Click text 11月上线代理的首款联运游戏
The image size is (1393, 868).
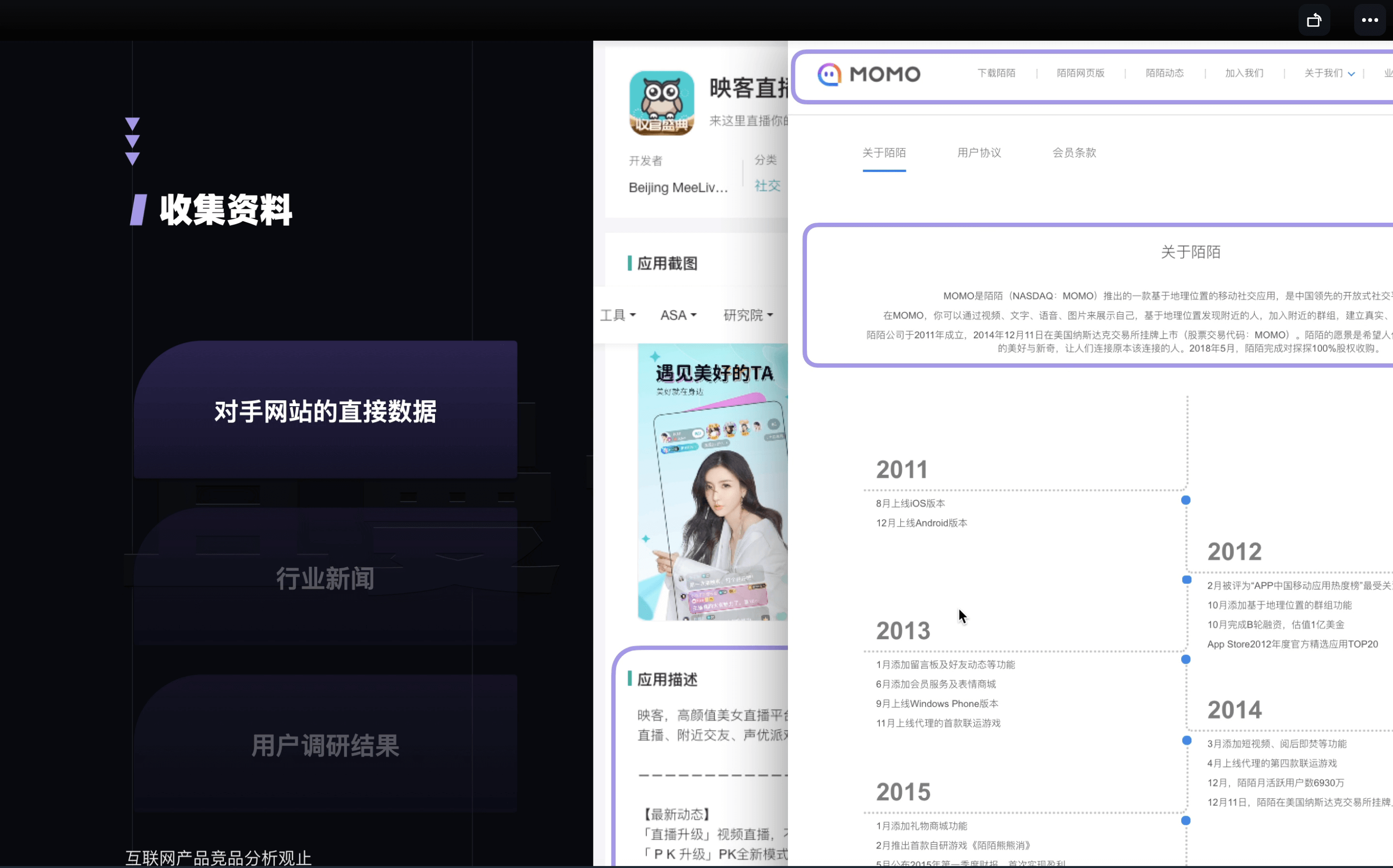(x=938, y=723)
